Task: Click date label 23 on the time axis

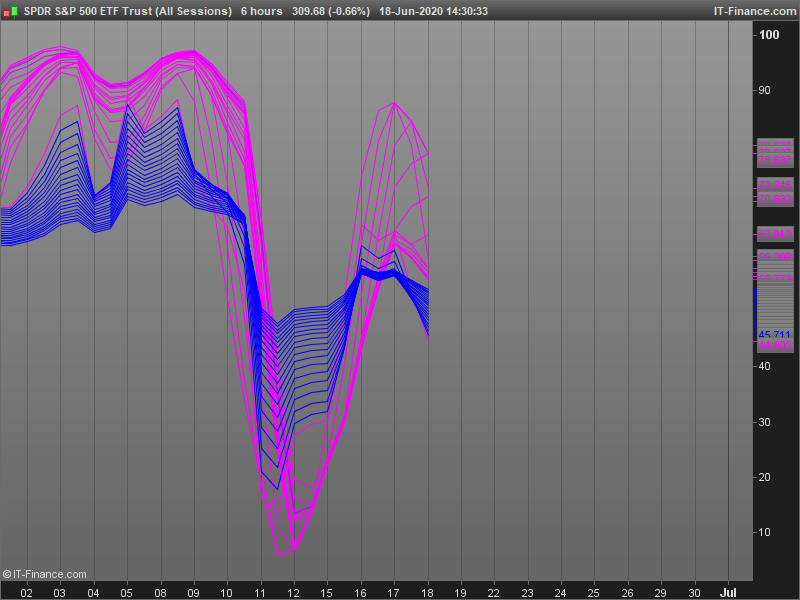Action: click(x=527, y=593)
